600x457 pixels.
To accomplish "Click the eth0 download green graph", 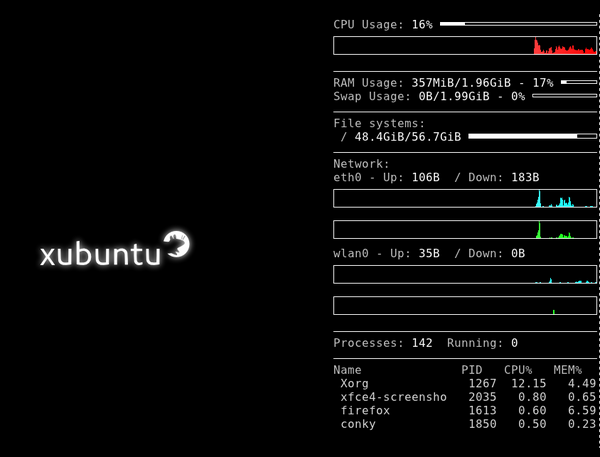I will [x=465, y=230].
